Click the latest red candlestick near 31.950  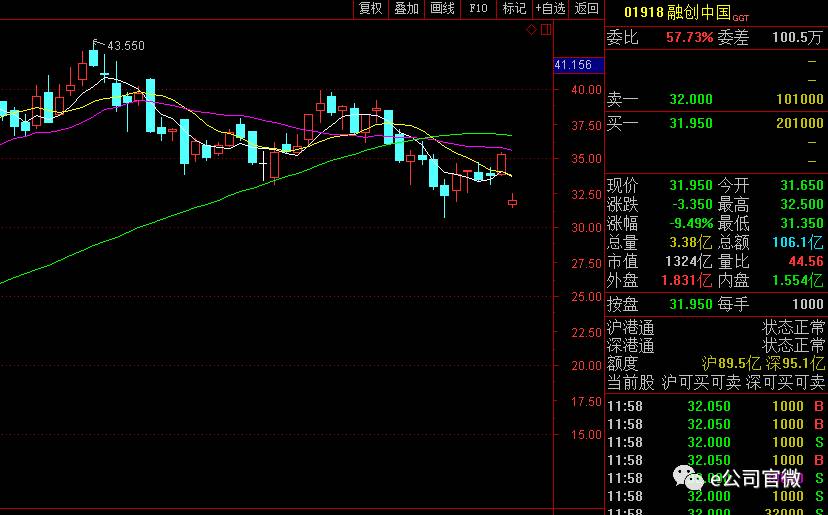tap(513, 202)
